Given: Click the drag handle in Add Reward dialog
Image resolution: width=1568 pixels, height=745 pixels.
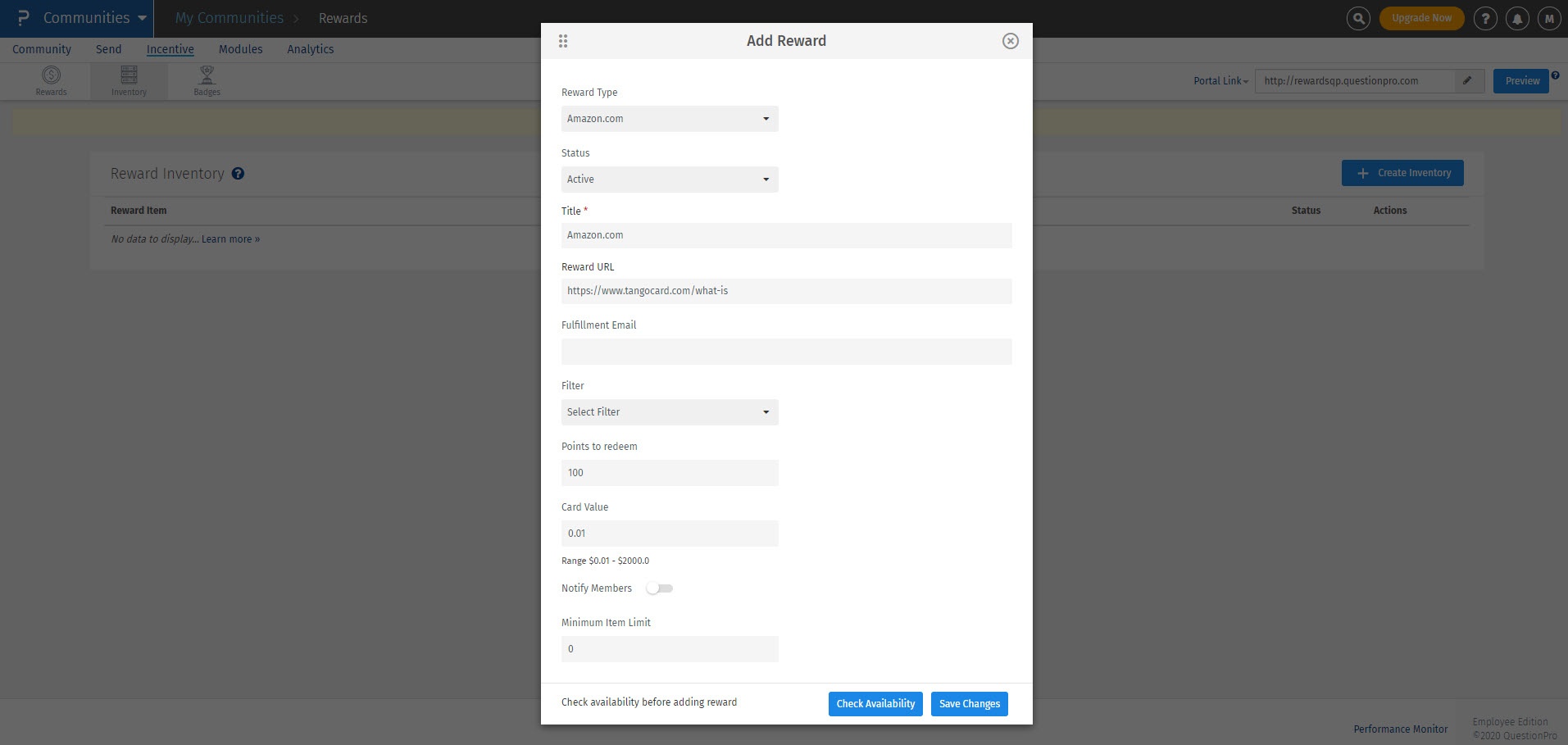Looking at the screenshot, I should point(563,40).
